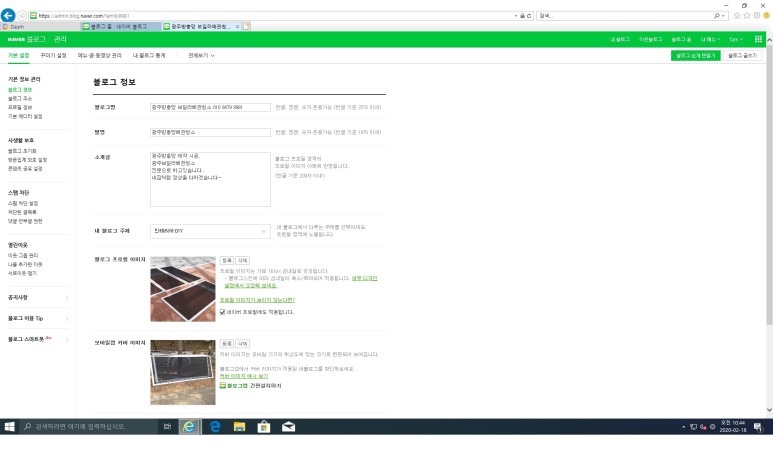Open the Naver apps grid icon
The height and width of the screenshot is (456, 773).
click(758, 39)
